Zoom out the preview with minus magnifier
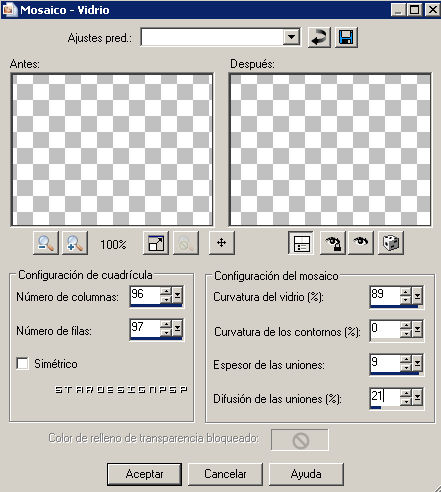The height and width of the screenshot is (492, 441). point(46,243)
